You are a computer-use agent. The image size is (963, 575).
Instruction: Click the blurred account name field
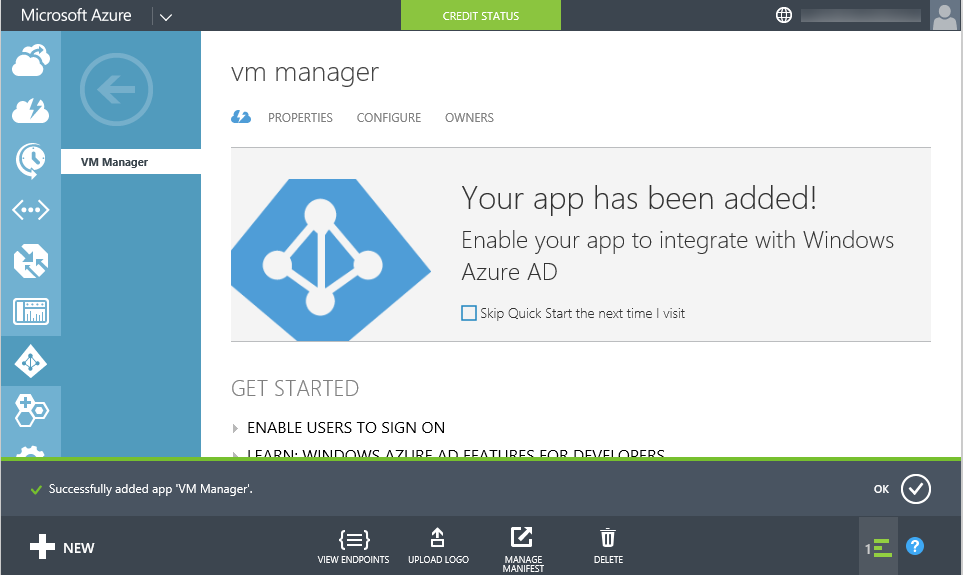click(861, 15)
